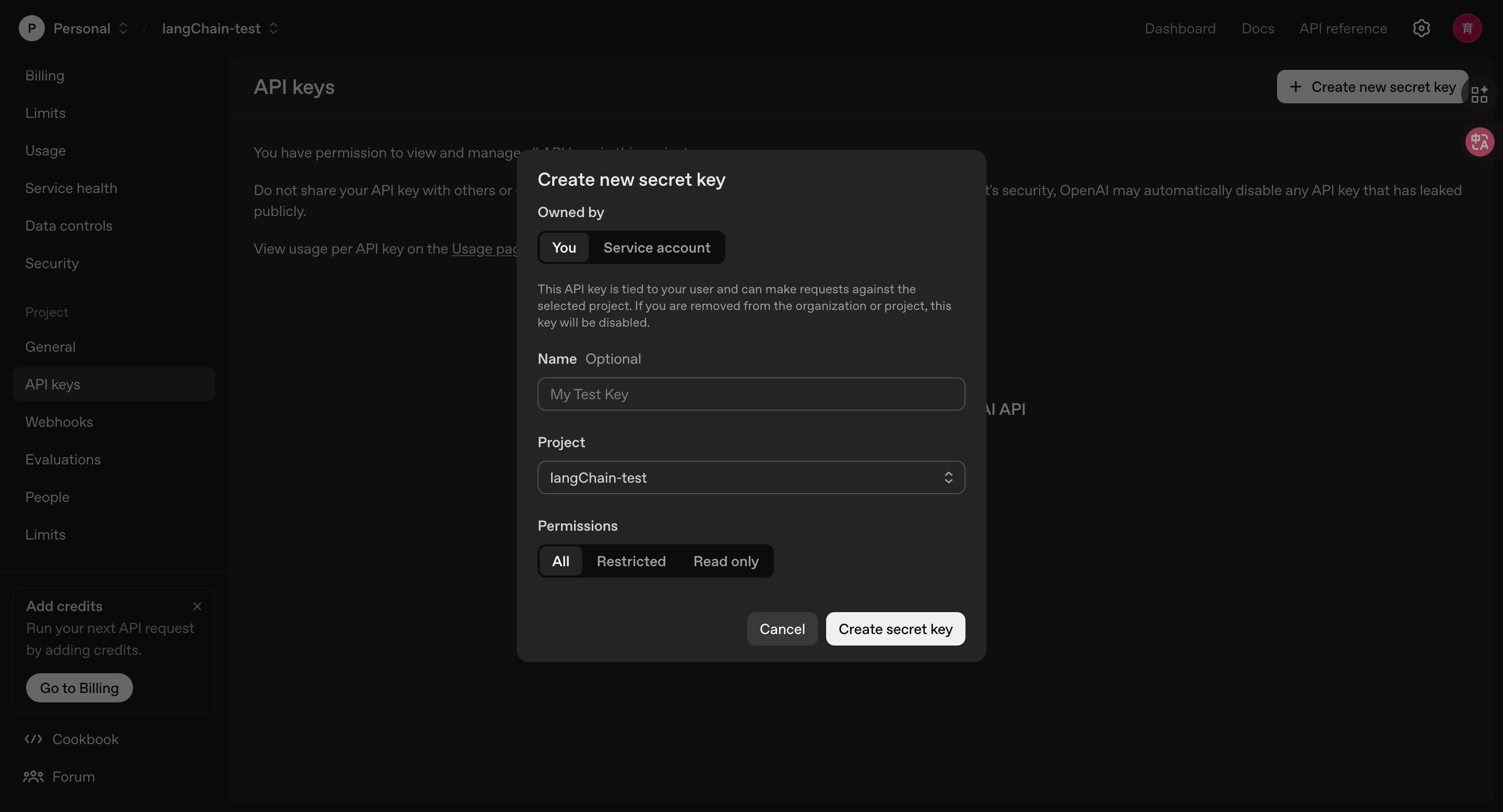
Task: Click the grid sparkle widget icon
Action: point(1479,94)
